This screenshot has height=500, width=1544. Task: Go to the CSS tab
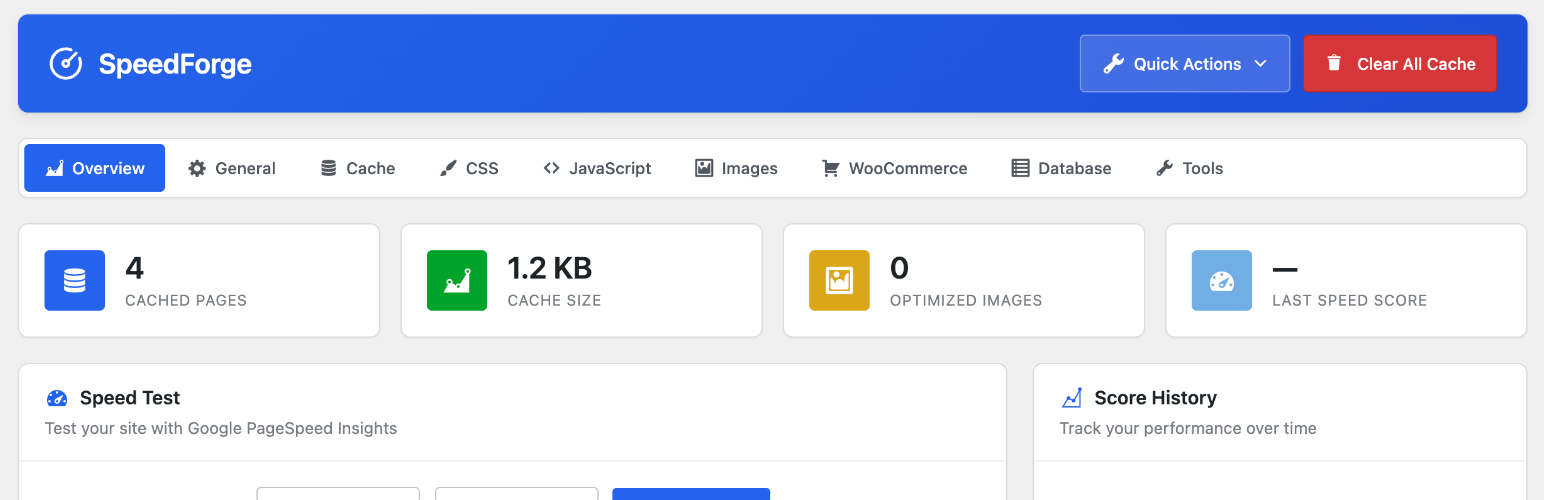coord(469,168)
